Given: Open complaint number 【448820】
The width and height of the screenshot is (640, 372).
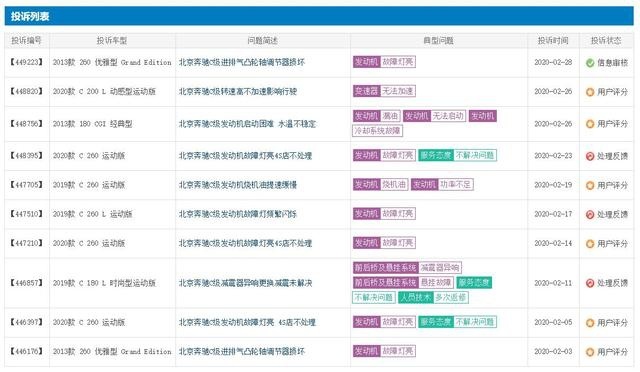Looking at the screenshot, I should tap(27, 91).
